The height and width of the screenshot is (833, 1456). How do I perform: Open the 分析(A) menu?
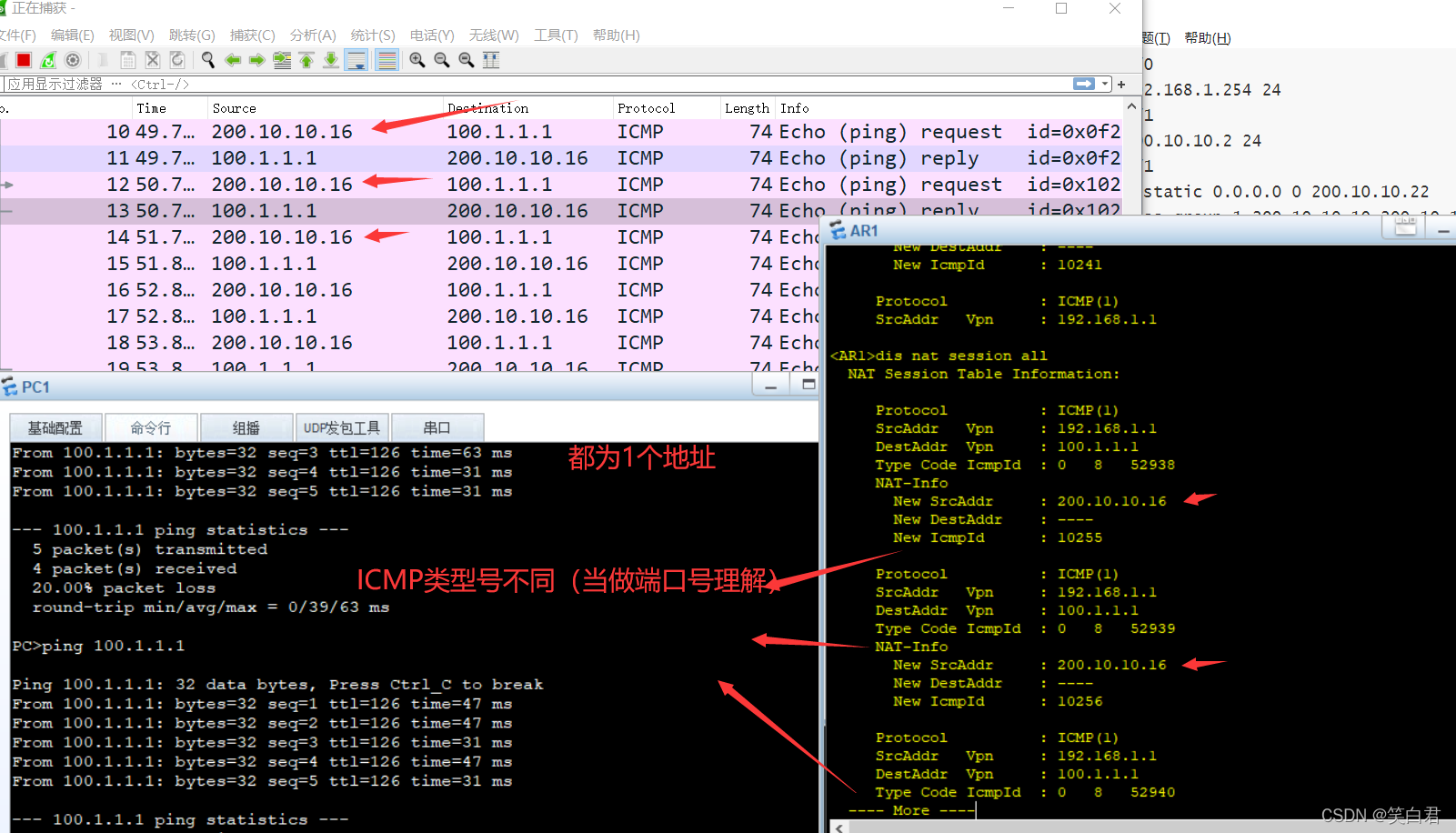point(313,35)
